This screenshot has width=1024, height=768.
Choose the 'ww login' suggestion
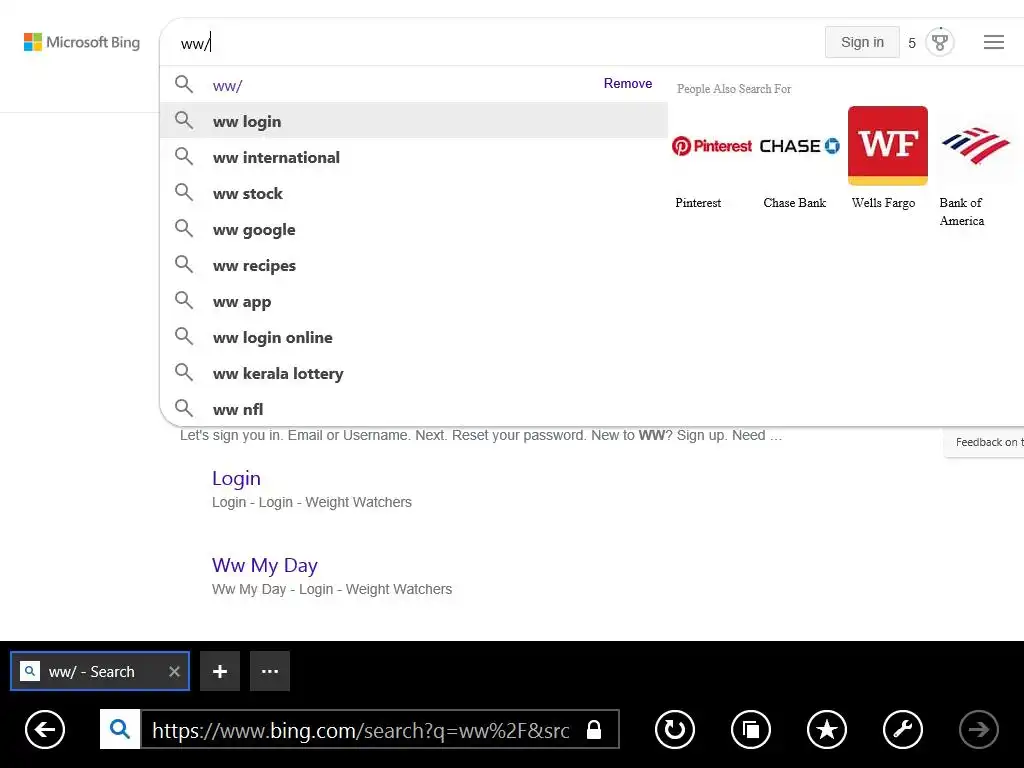414,120
